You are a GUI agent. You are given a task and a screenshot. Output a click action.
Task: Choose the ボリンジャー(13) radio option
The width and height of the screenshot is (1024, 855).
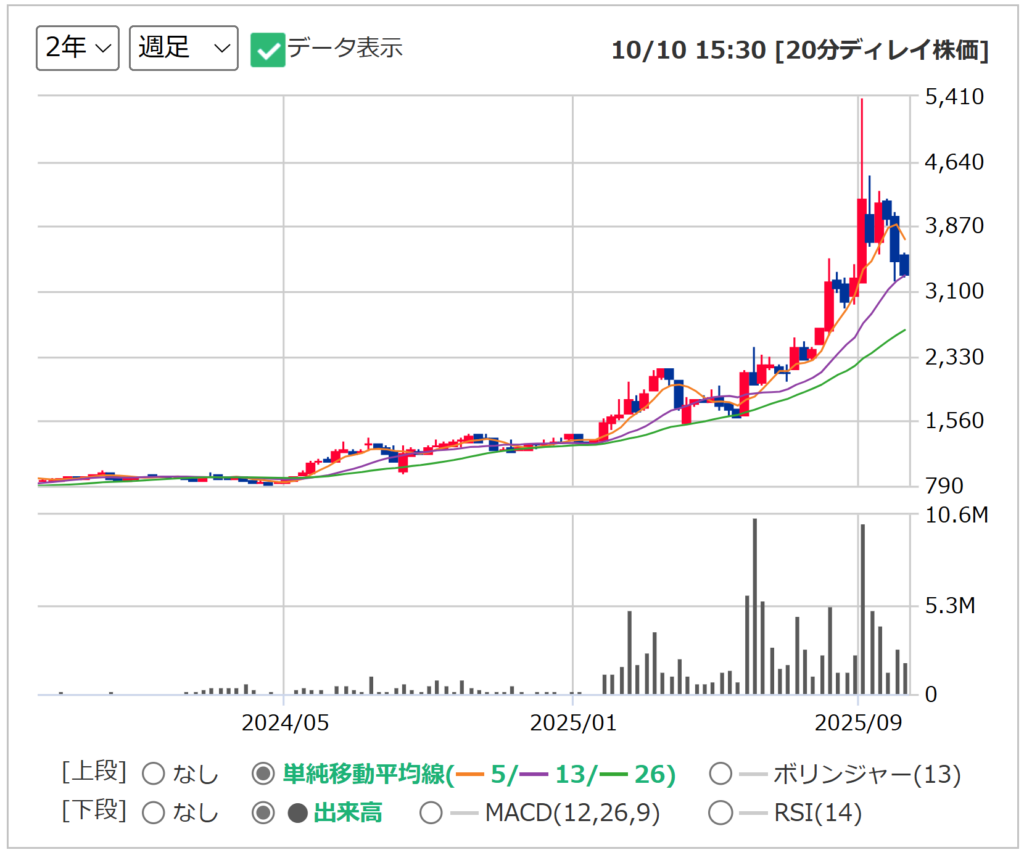click(x=720, y=773)
